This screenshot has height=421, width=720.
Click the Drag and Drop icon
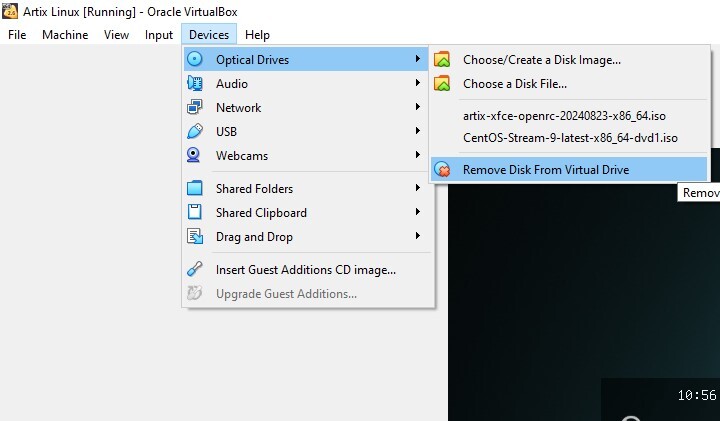click(x=195, y=236)
